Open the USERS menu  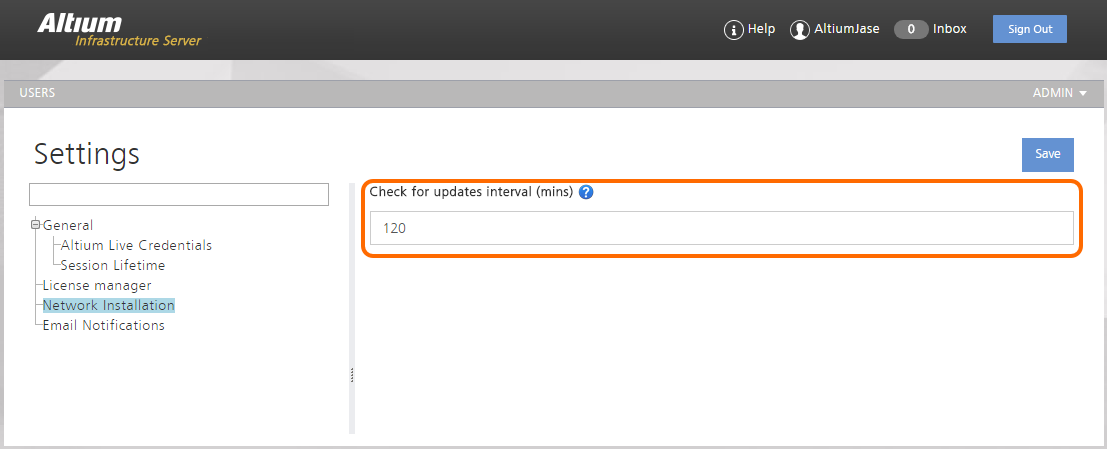coord(37,93)
